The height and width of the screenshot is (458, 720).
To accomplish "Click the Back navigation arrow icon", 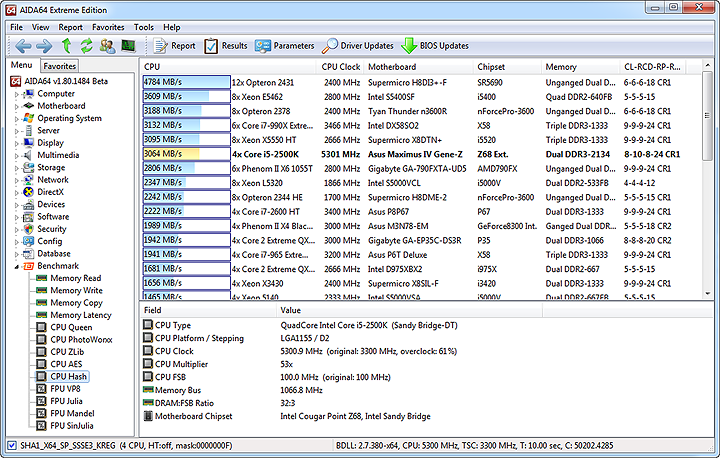I will click(x=23, y=46).
